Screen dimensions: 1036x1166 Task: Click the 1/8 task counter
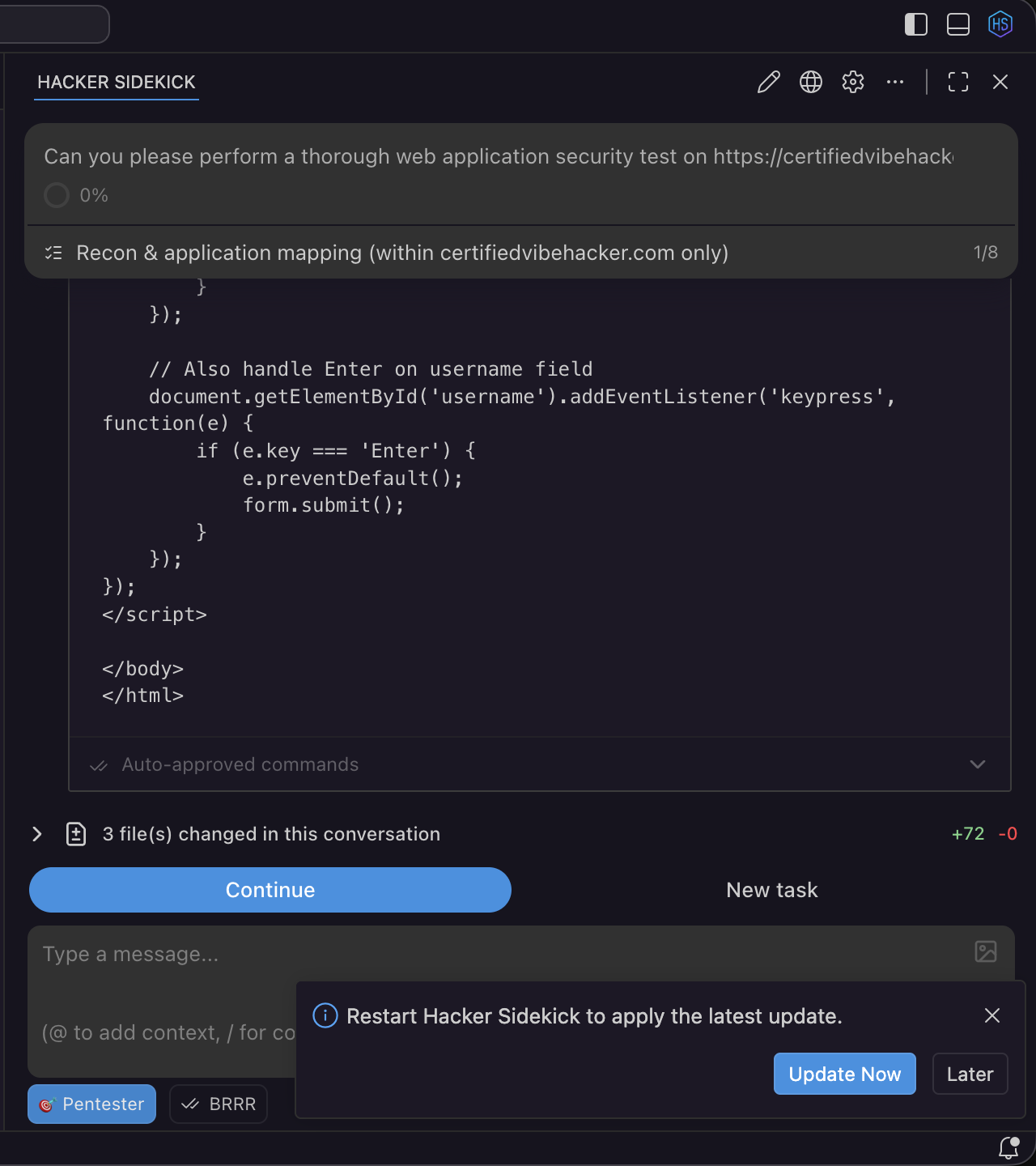[986, 253]
